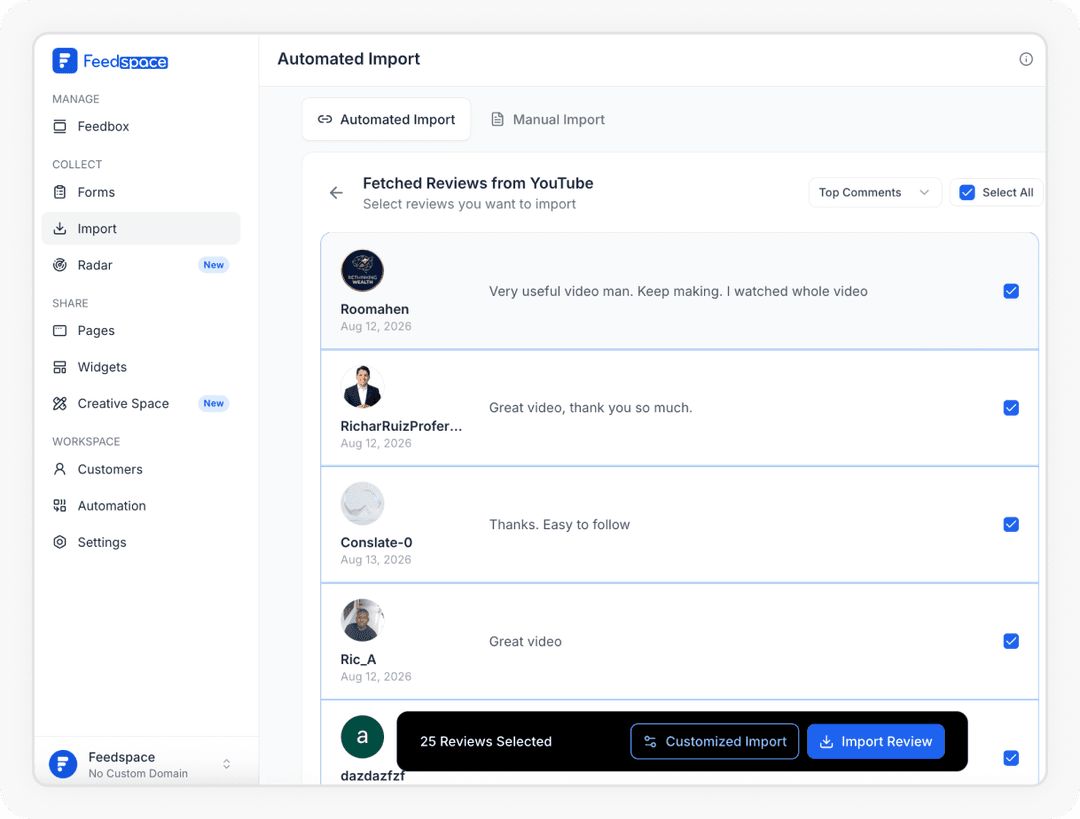Click the sliders icon in Customized Import

tap(650, 741)
